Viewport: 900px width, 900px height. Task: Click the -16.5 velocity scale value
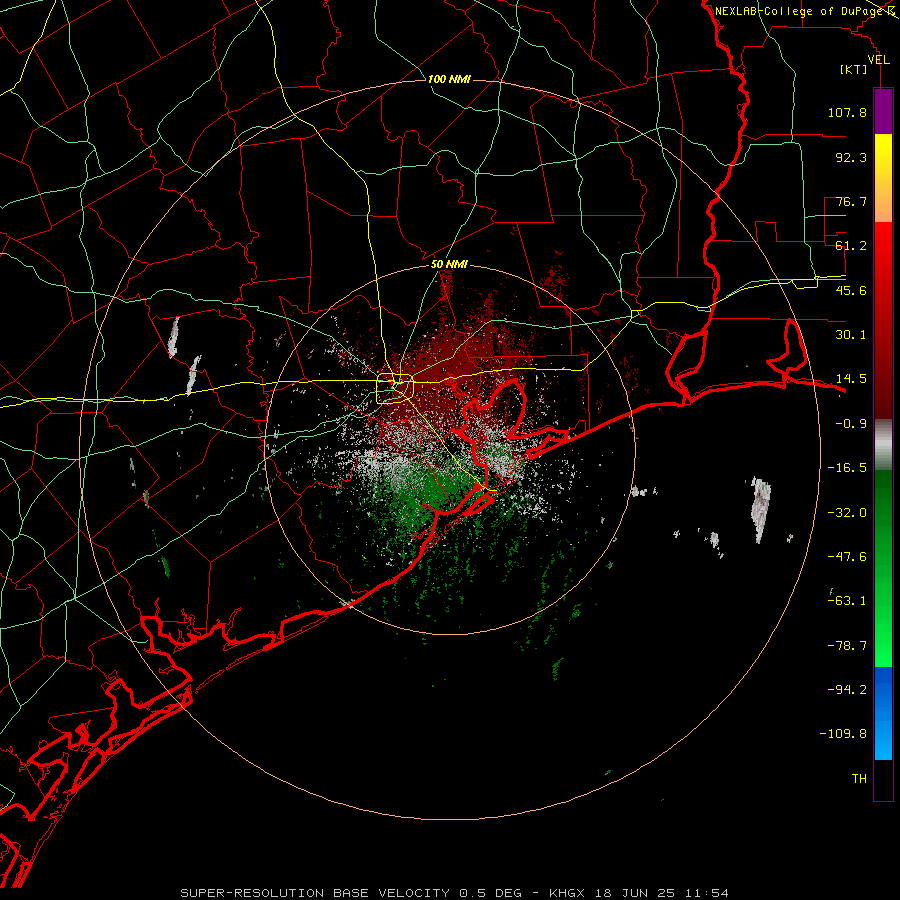tap(847, 468)
